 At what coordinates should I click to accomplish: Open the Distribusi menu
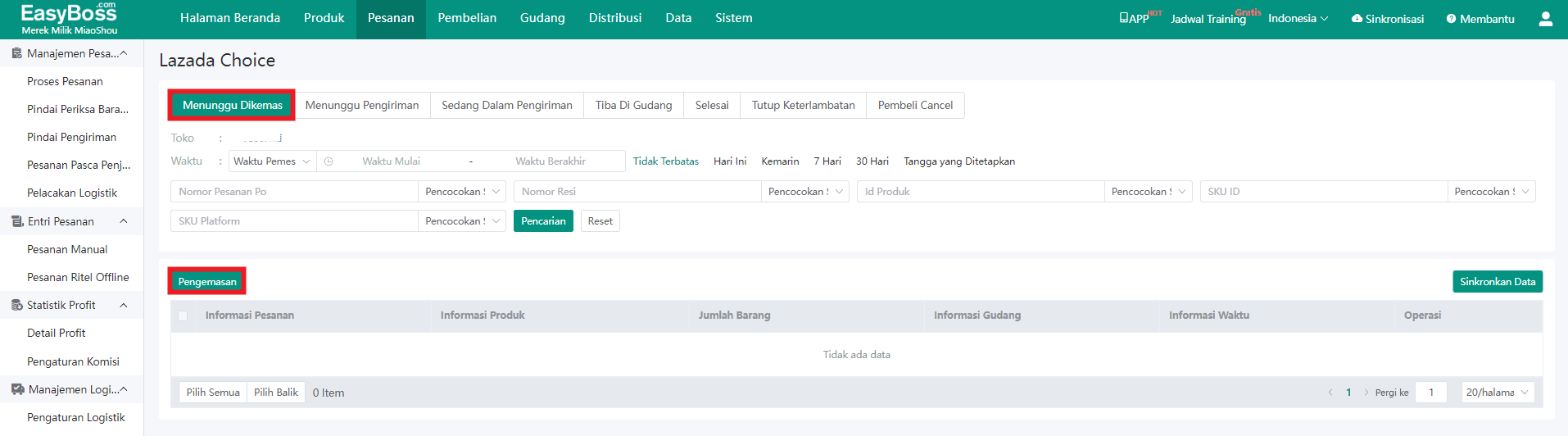pyautogui.click(x=615, y=18)
